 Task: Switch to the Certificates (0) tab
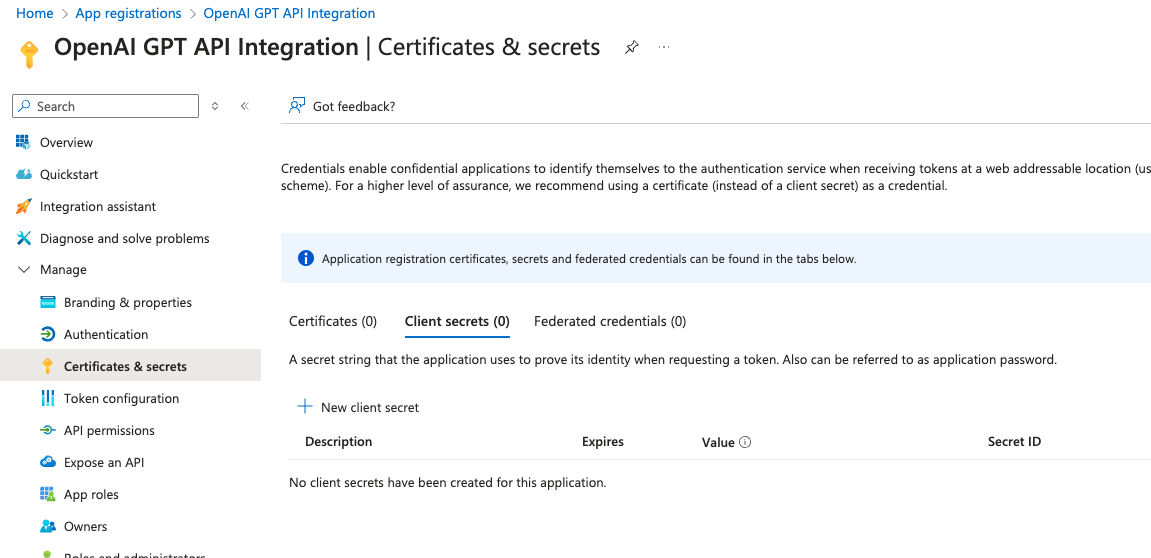tap(333, 321)
